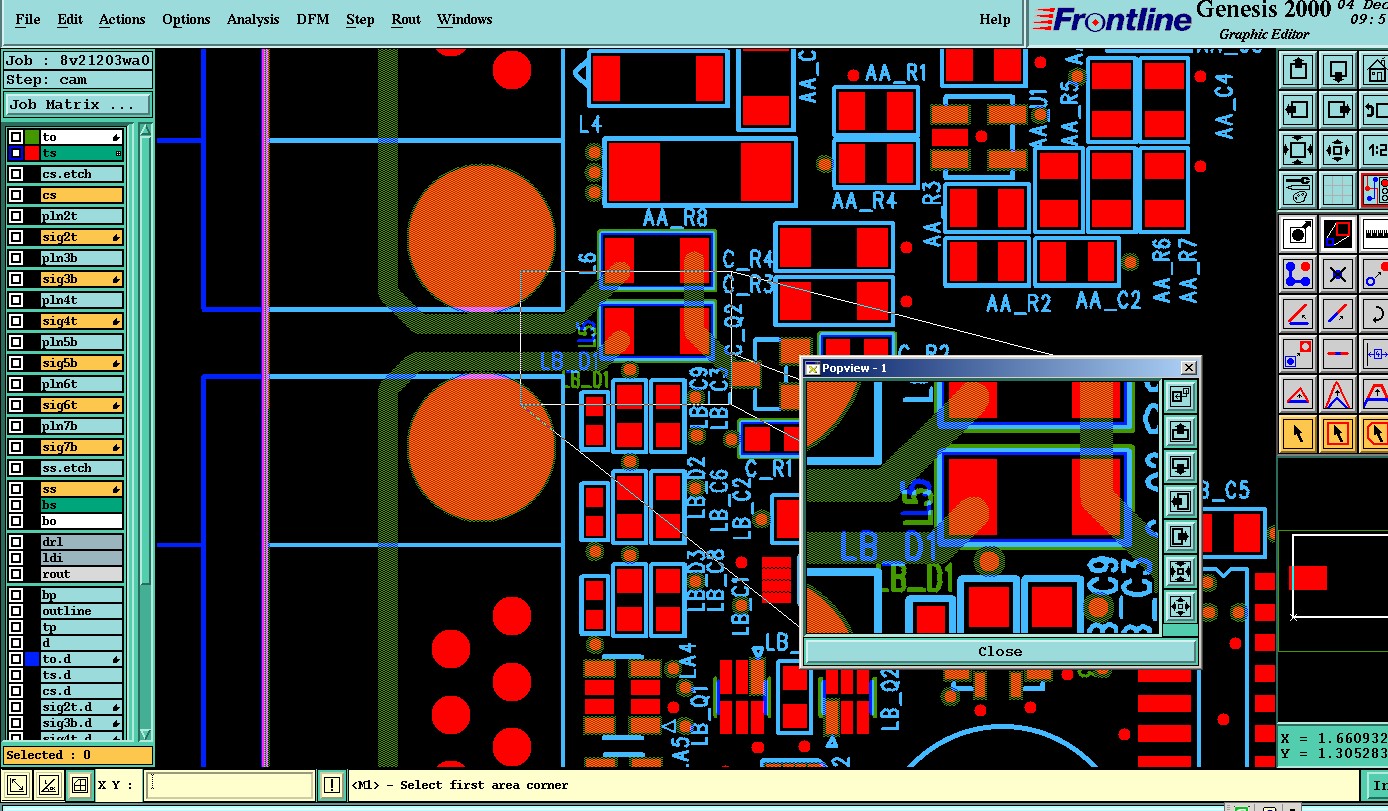
Task: Toggle the checkbox for layer cs.etch
Action: coord(15,174)
